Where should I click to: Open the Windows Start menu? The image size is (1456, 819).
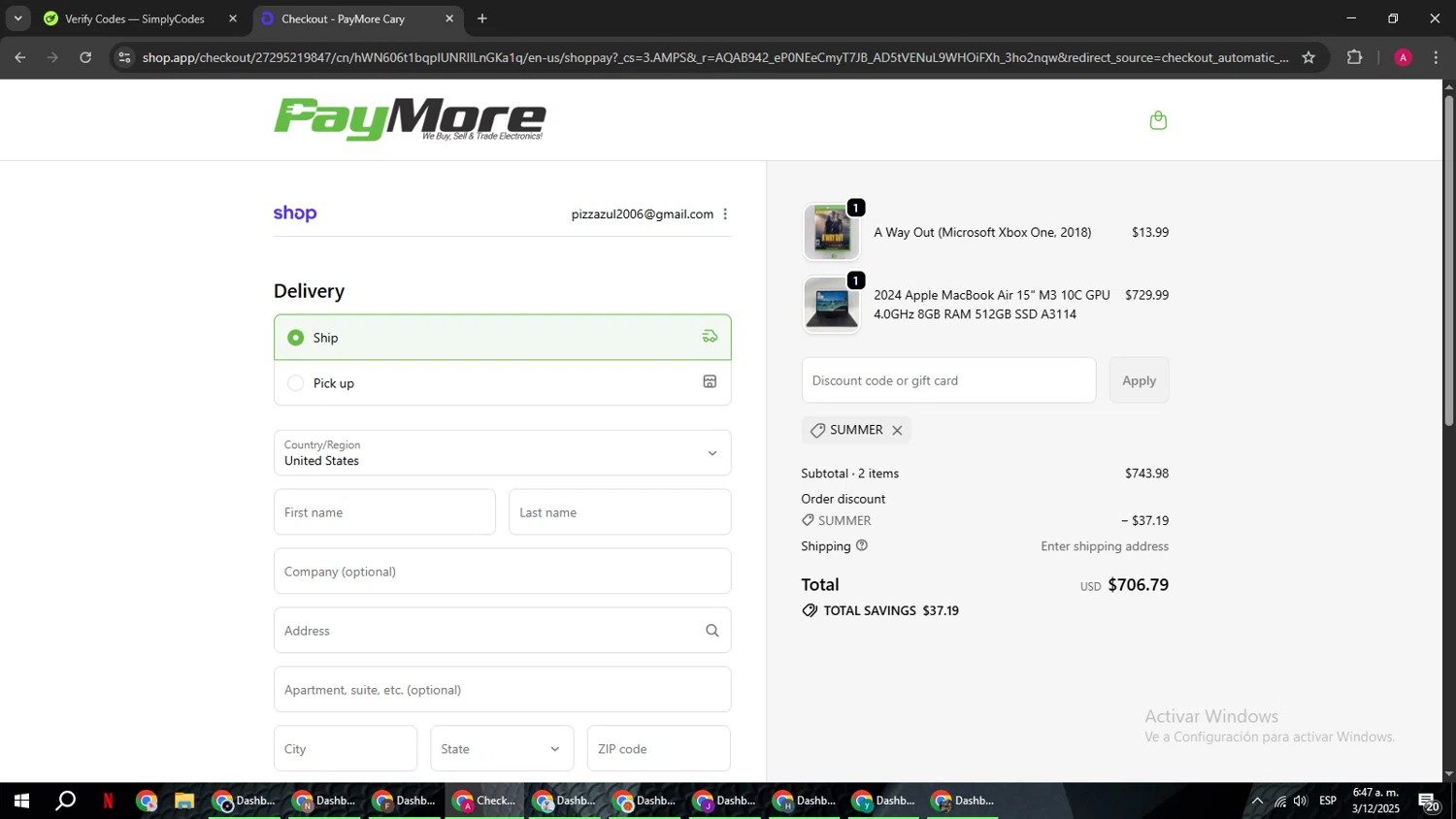click(21, 802)
